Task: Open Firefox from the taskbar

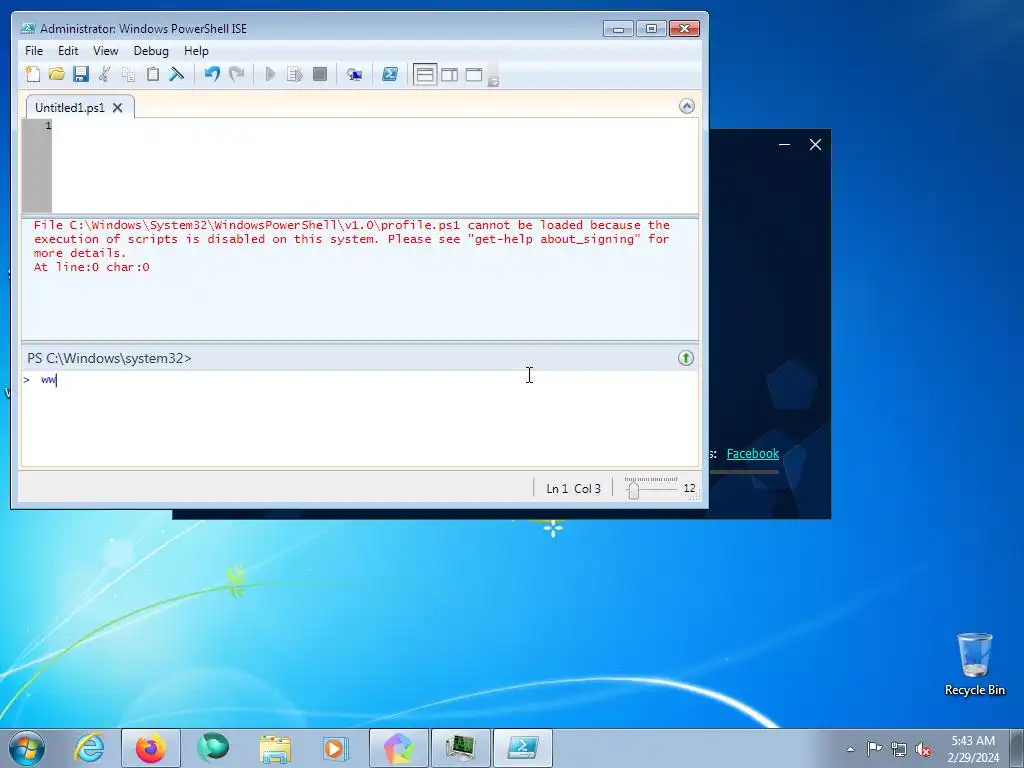Action: [x=150, y=748]
